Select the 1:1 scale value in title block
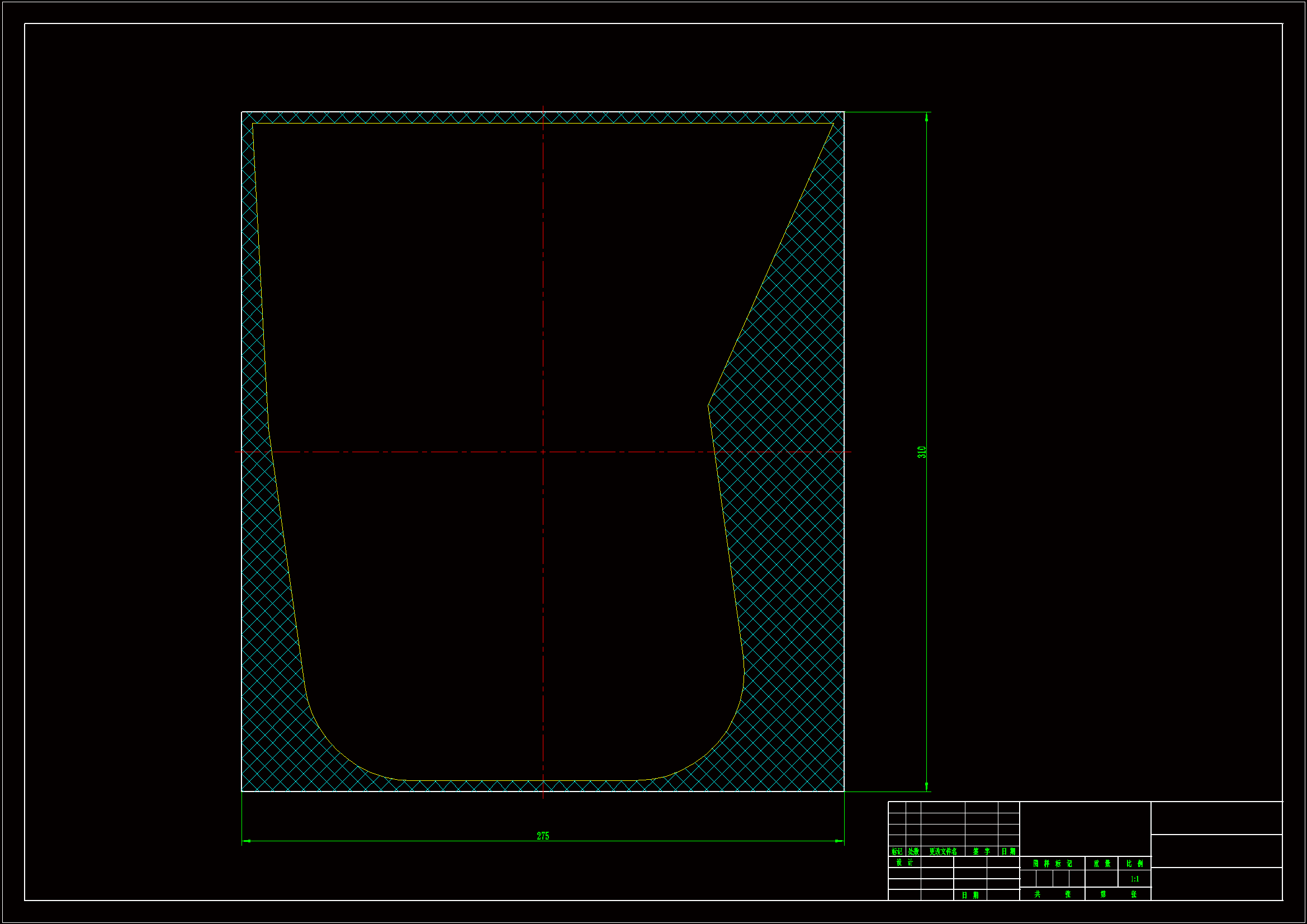 click(1134, 879)
